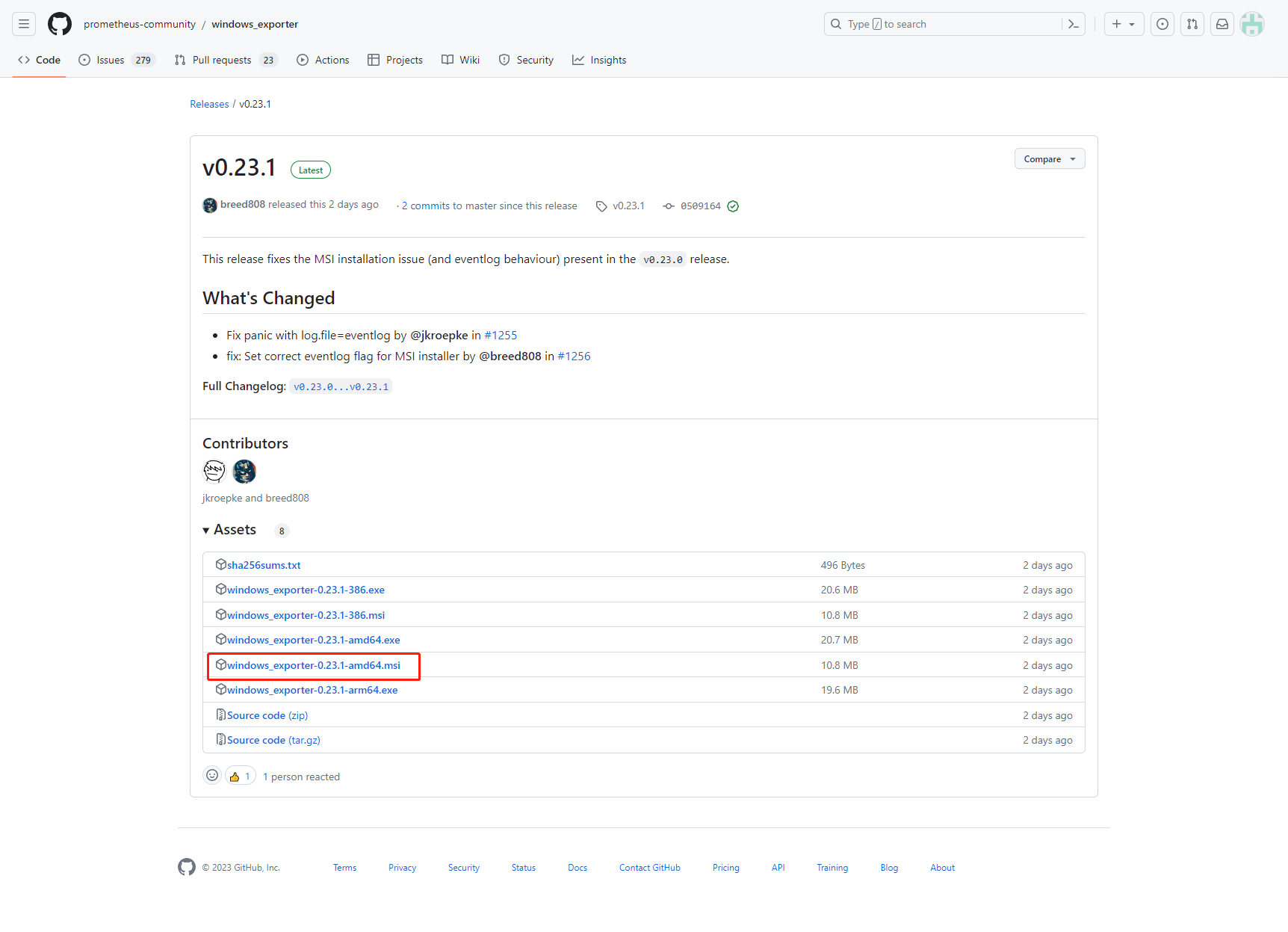The height and width of the screenshot is (932, 1288).
Task: Download Source code (tar.gz)
Action: [273, 740]
